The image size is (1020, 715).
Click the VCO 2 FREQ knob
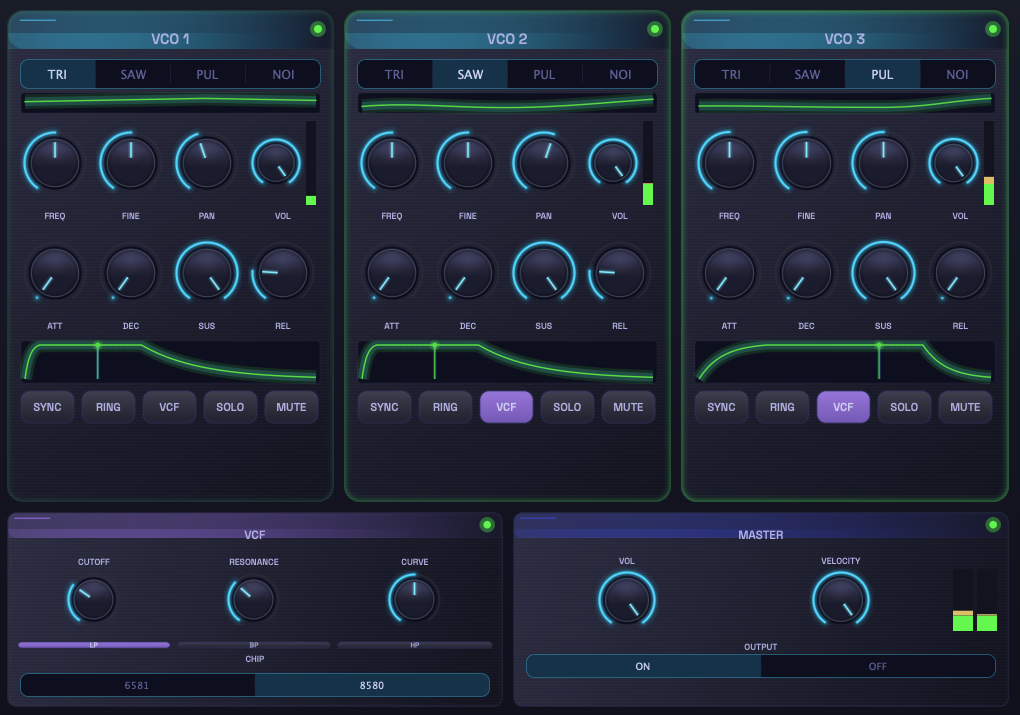pos(392,162)
